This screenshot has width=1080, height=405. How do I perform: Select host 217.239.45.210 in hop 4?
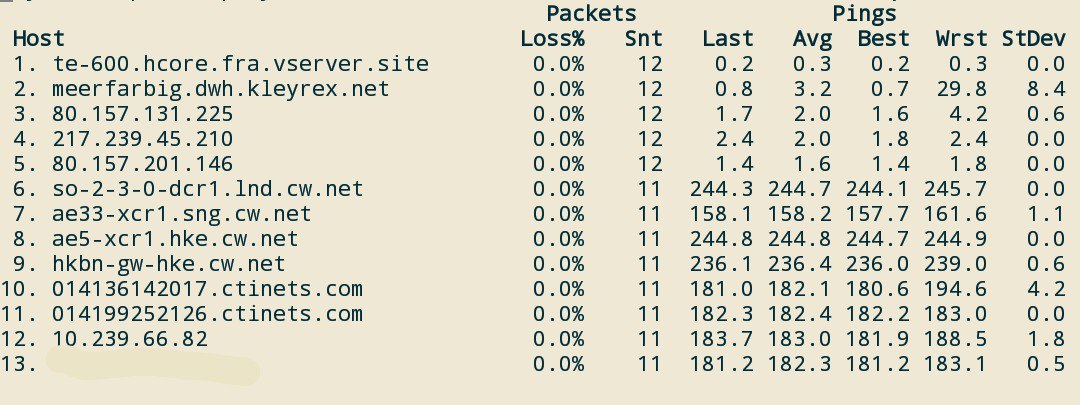point(143,139)
